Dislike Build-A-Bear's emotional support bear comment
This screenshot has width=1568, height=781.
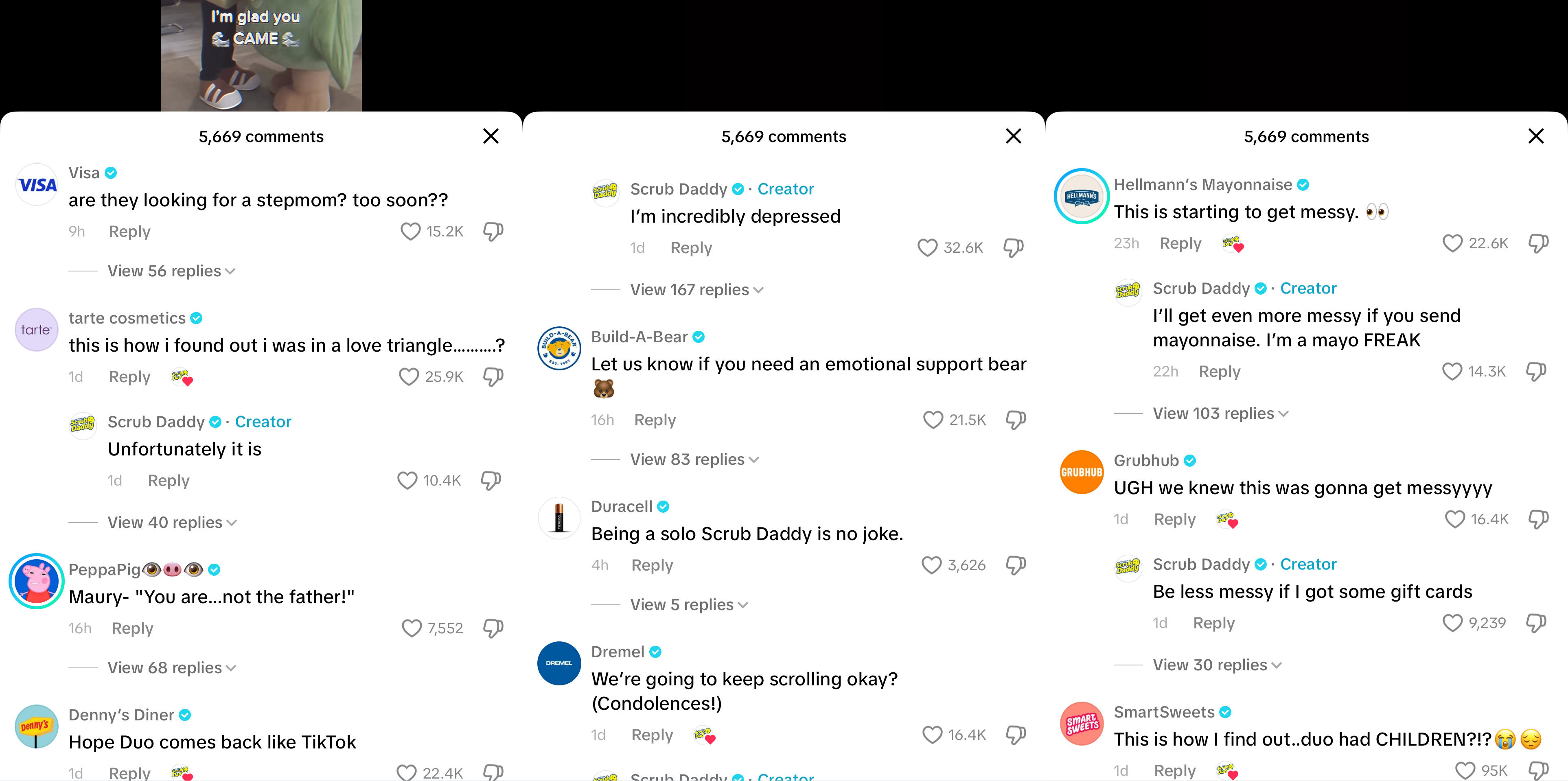1015,420
